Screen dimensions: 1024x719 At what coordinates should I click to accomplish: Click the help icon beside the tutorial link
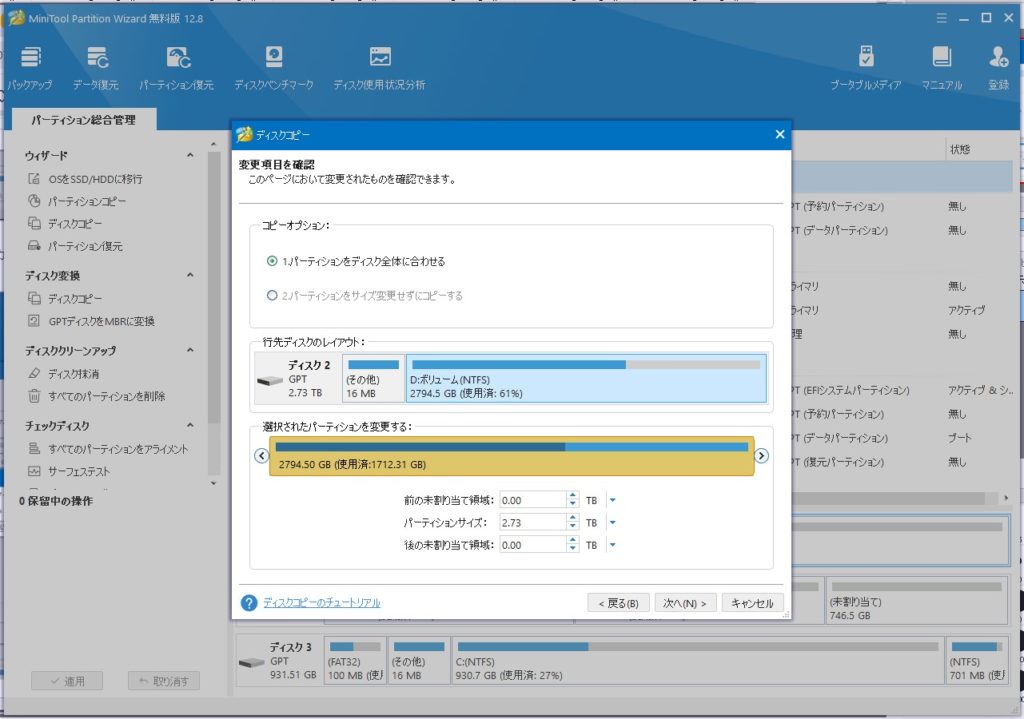pos(249,603)
